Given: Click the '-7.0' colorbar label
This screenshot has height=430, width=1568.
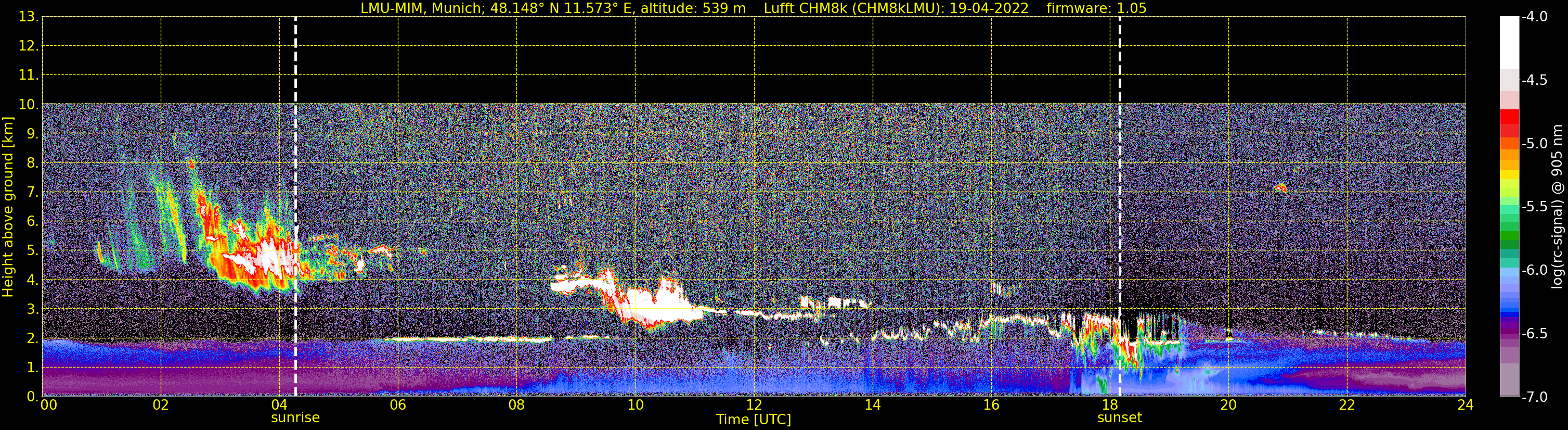Looking at the screenshot, I should pos(1535,397).
